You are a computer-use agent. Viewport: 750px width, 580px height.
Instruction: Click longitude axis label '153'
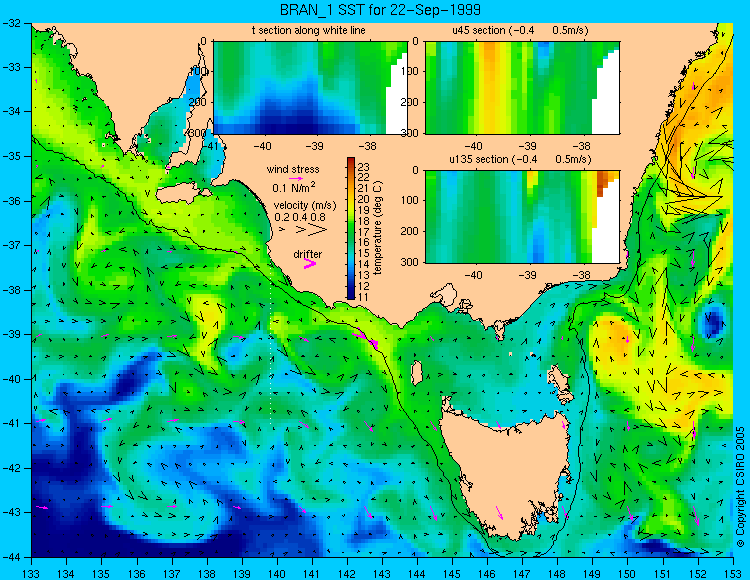tap(733, 573)
